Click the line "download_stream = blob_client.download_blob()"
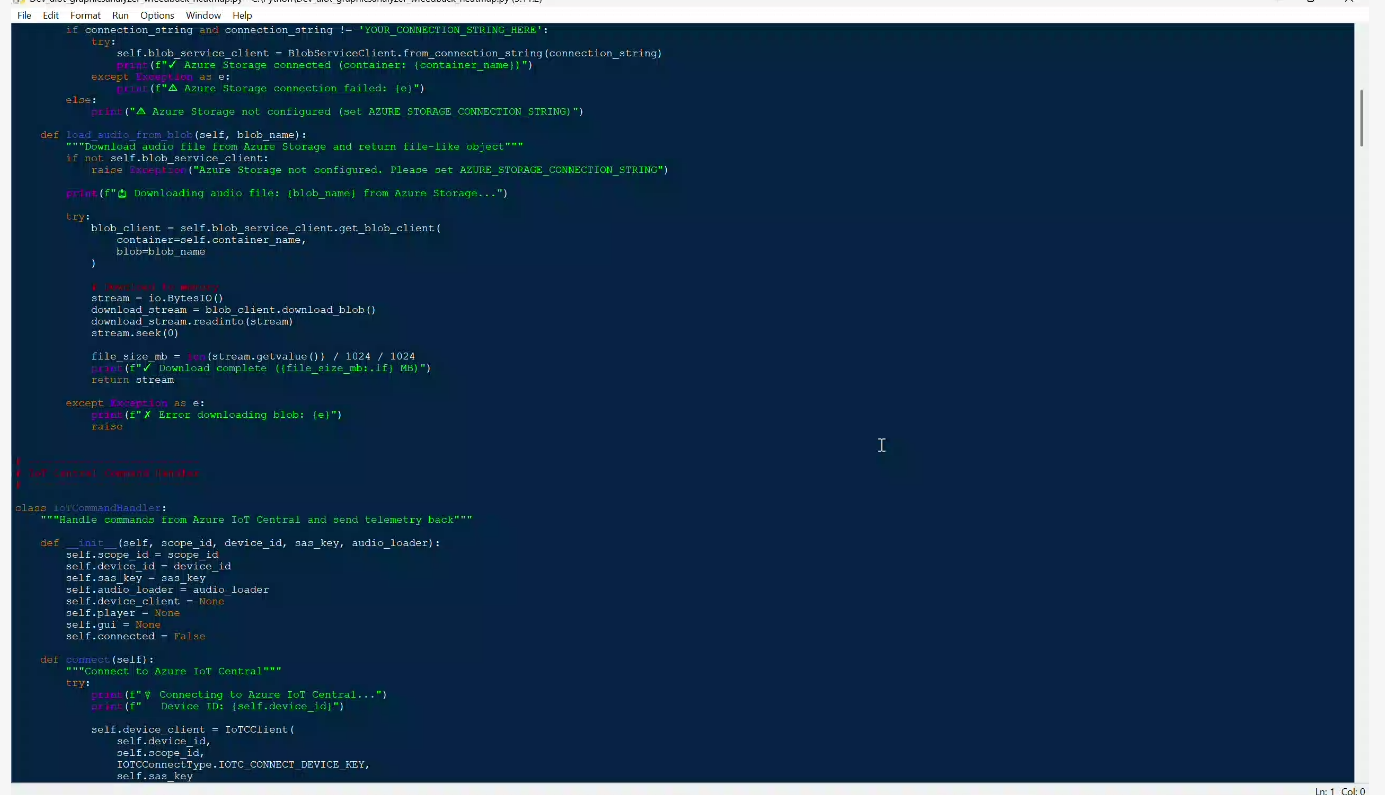The height and width of the screenshot is (795, 1385). click(x=233, y=310)
